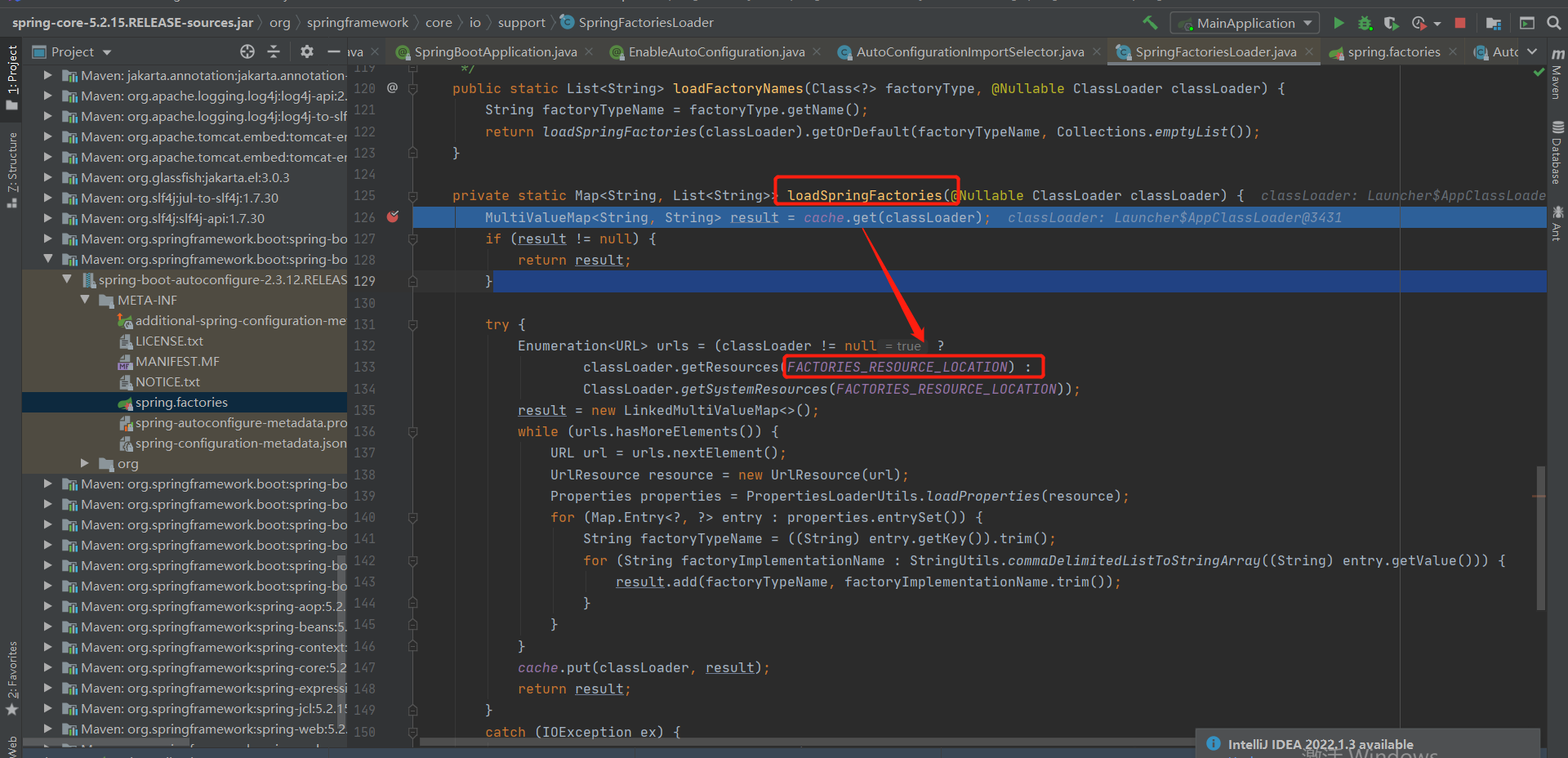This screenshot has height=758, width=1568.
Task: Open the Ant tool window
Action: [1557, 223]
